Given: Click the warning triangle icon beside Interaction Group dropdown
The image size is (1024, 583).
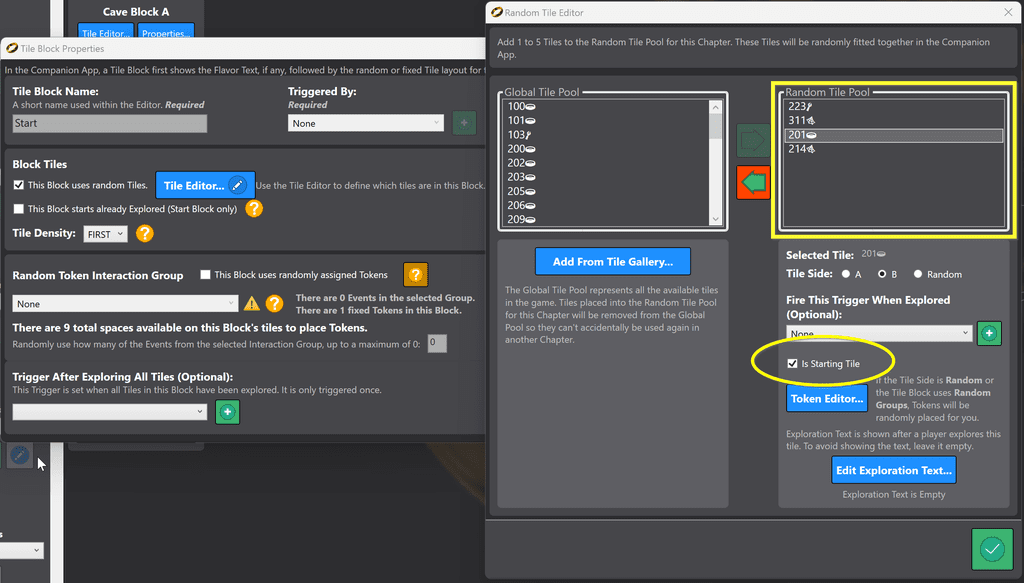Looking at the screenshot, I should click(251, 304).
